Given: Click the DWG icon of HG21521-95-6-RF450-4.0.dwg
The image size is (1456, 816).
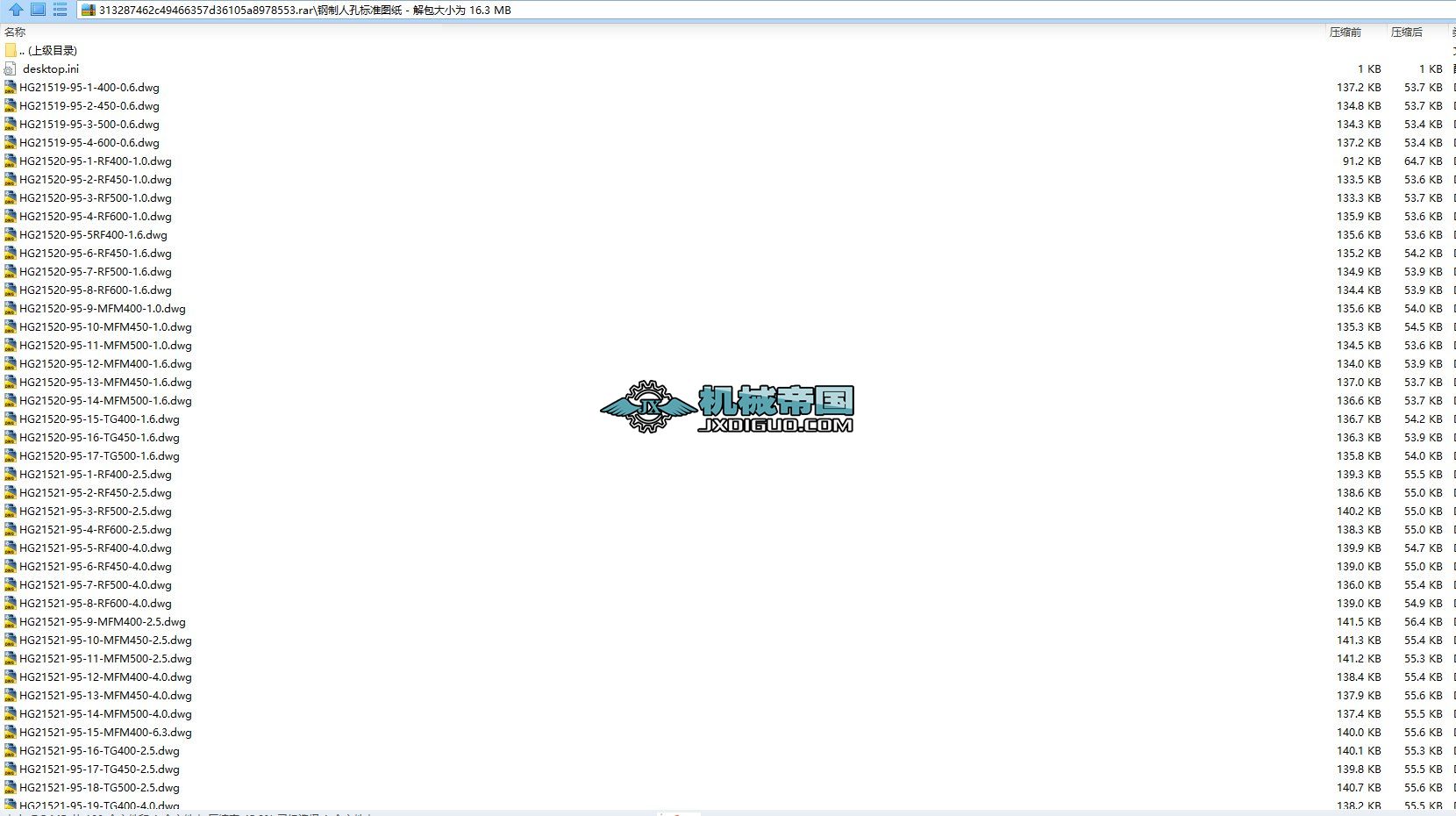Looking at the screenshot, I should (11, 566).
